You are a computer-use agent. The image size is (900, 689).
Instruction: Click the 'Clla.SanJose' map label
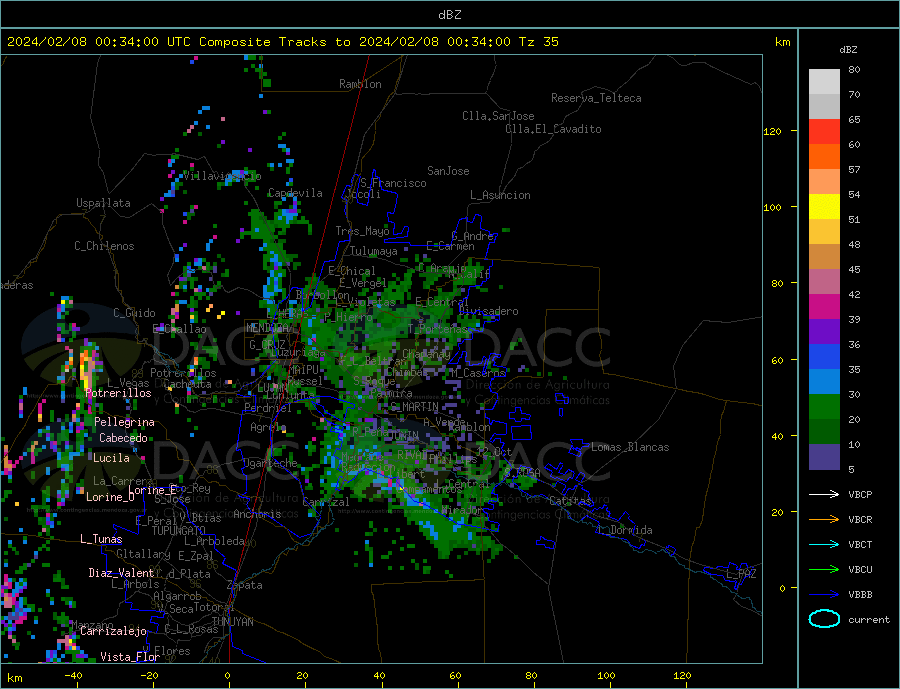498,116
